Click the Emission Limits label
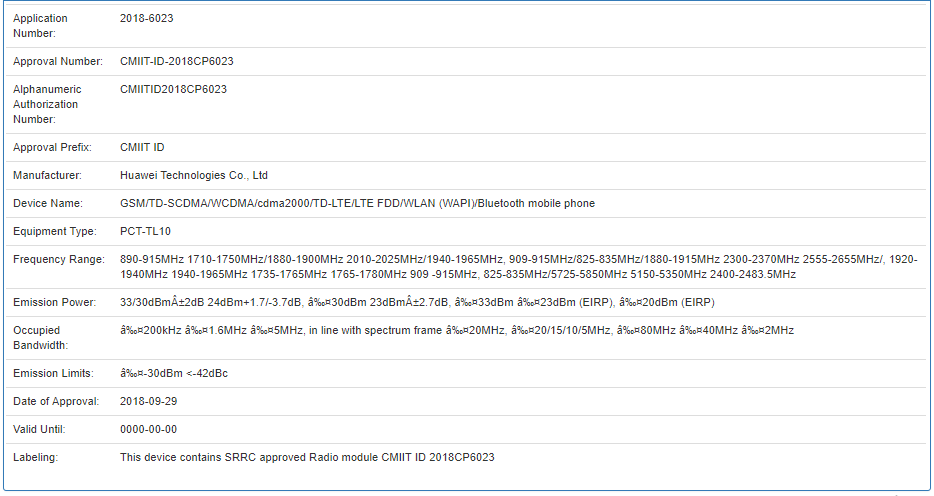 point(54,373)
